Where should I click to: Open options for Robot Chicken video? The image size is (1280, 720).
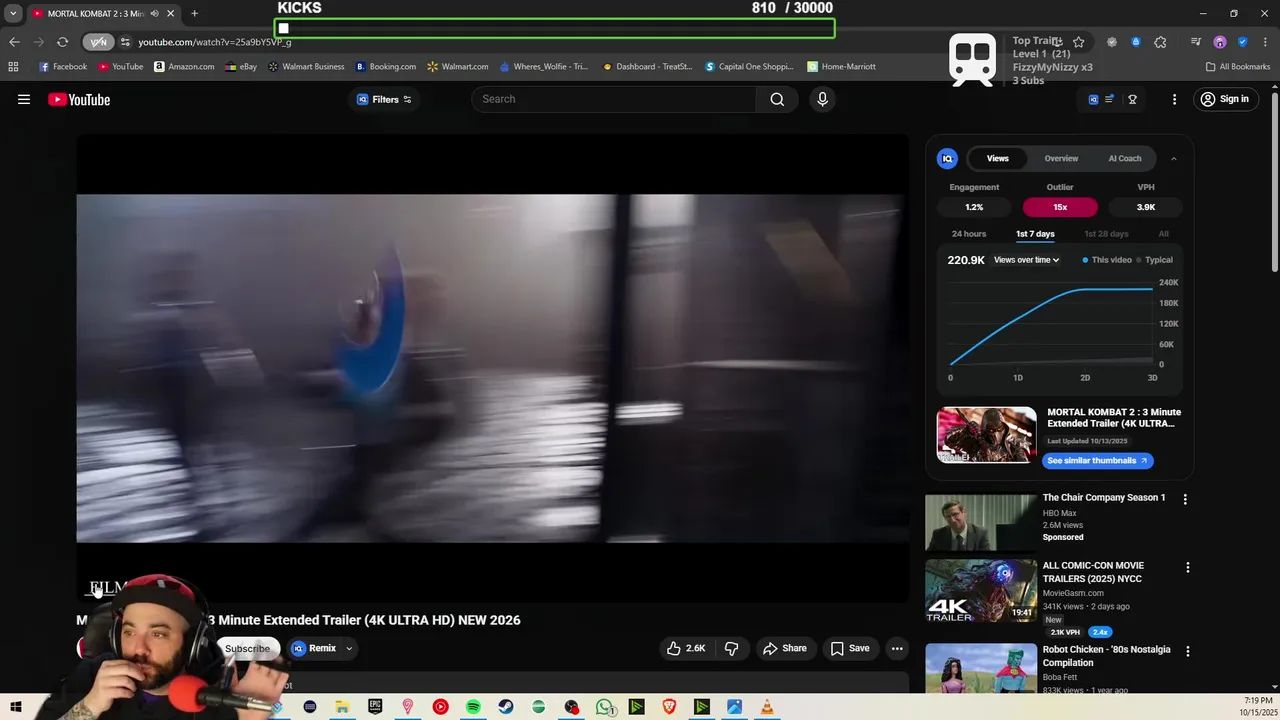(1188, 651)
